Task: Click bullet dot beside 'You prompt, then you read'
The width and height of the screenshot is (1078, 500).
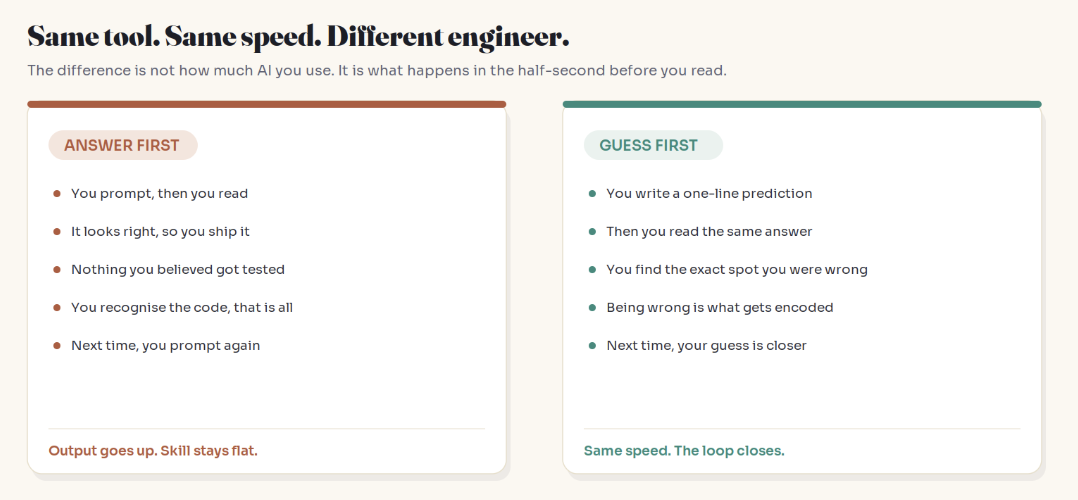Action: pos(57,194)
